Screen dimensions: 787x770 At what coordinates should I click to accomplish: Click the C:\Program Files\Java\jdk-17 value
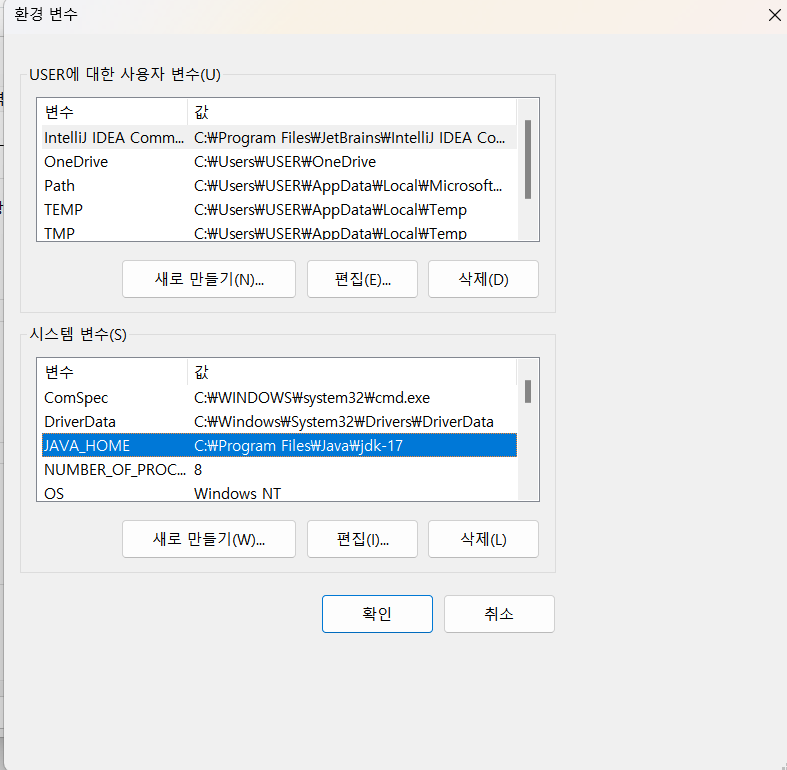coord(298,446)
